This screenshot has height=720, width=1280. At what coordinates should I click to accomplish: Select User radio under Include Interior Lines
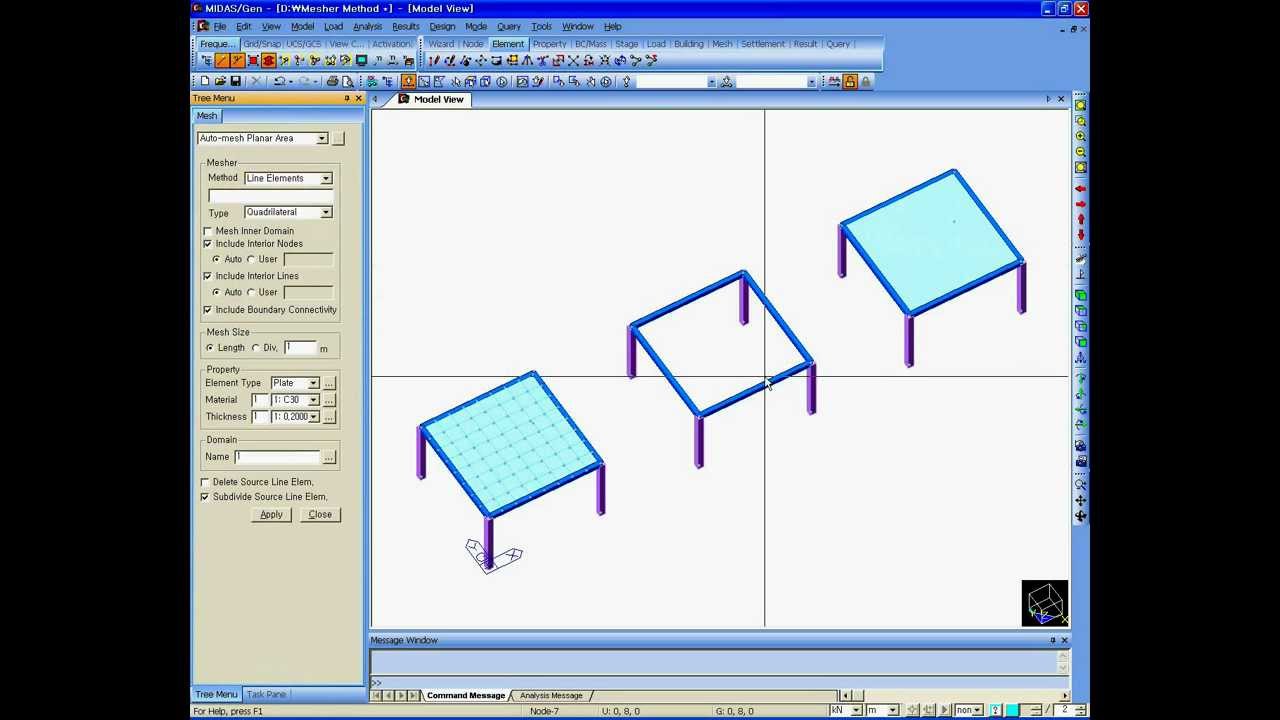click(x=251, y=292)
